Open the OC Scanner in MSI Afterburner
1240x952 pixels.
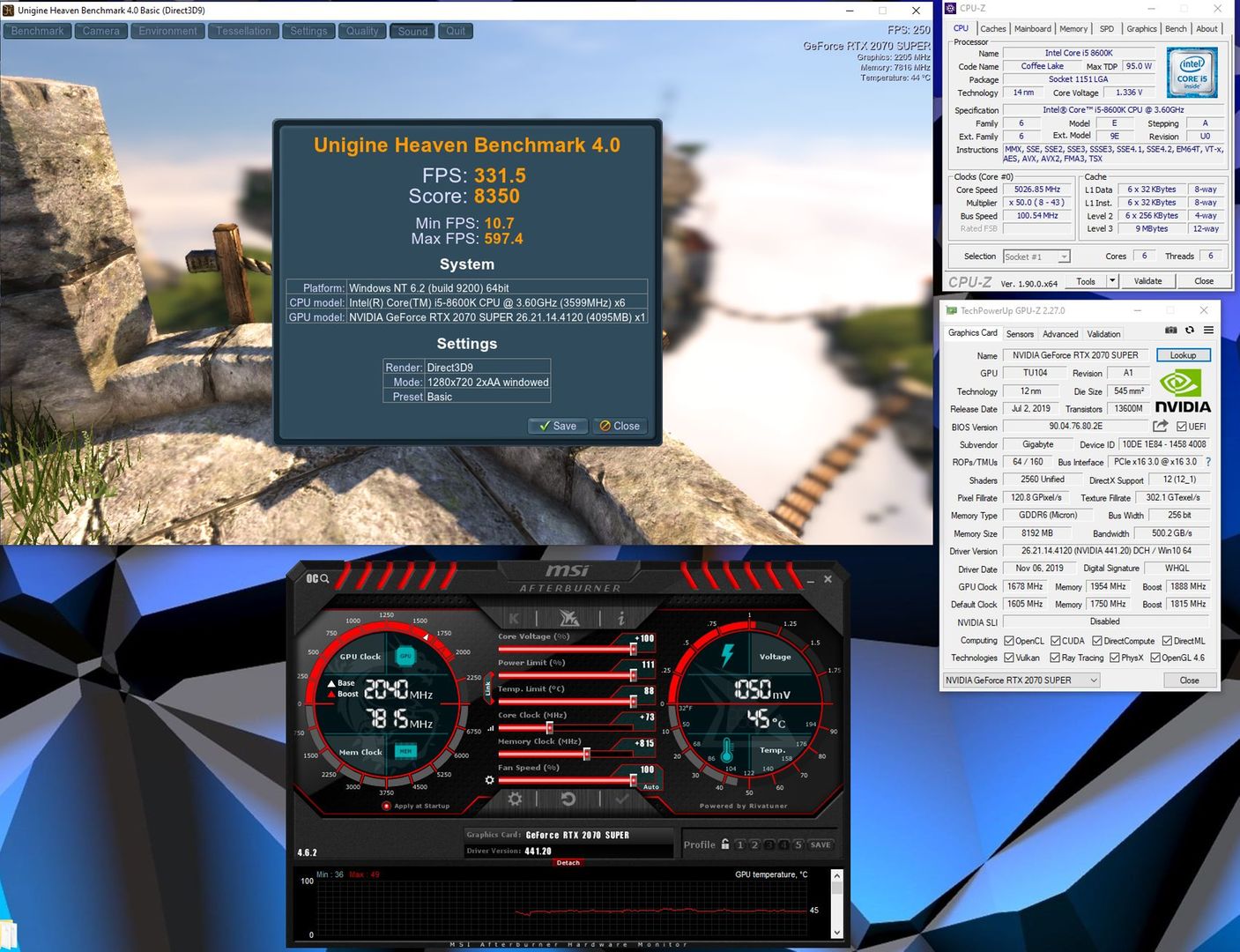317,578
